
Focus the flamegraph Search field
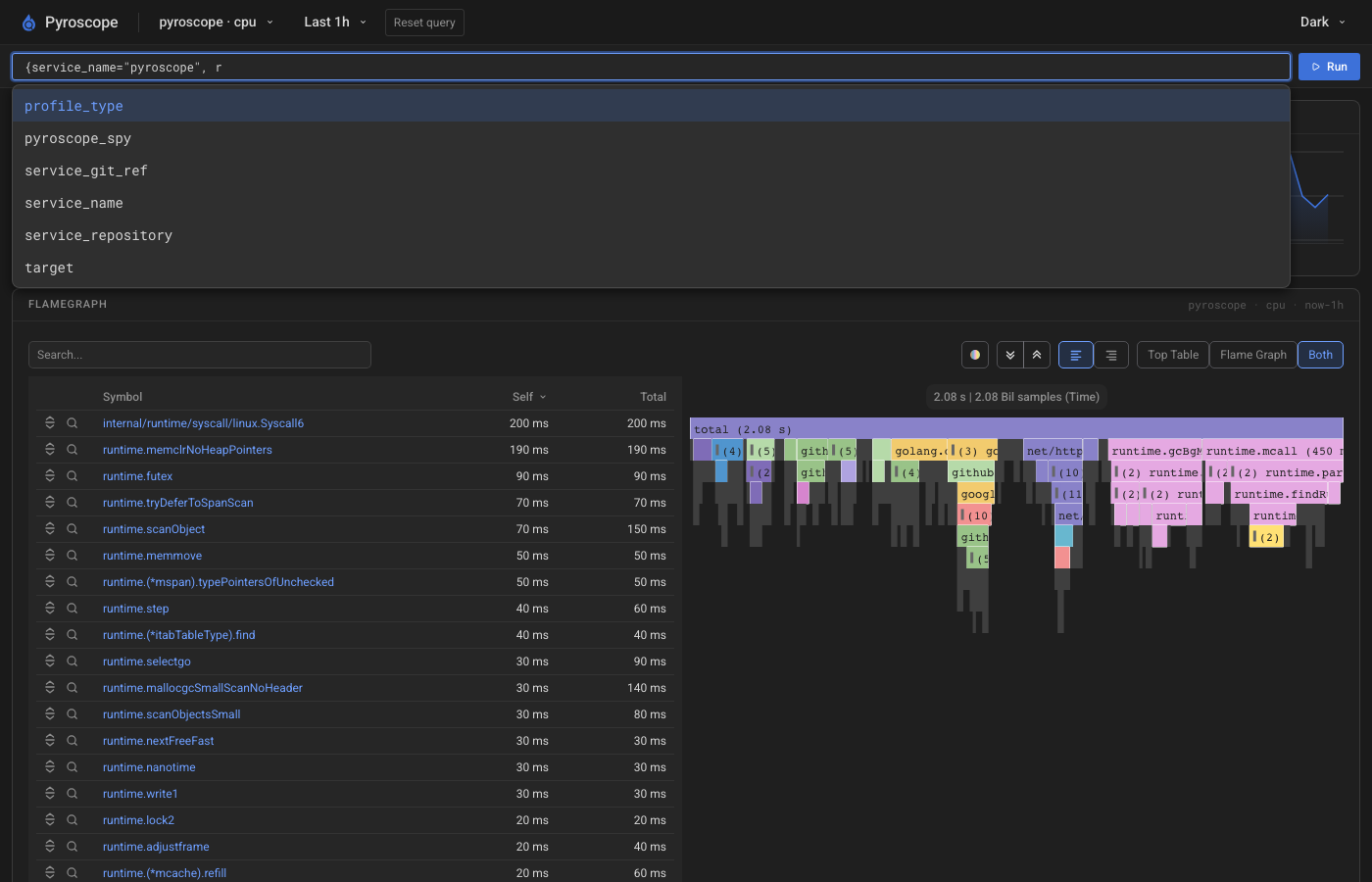click(200, 355)
